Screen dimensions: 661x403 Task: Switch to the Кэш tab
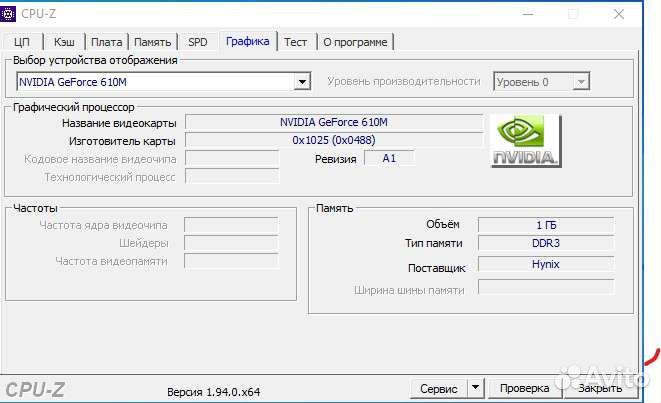point(64,42)
